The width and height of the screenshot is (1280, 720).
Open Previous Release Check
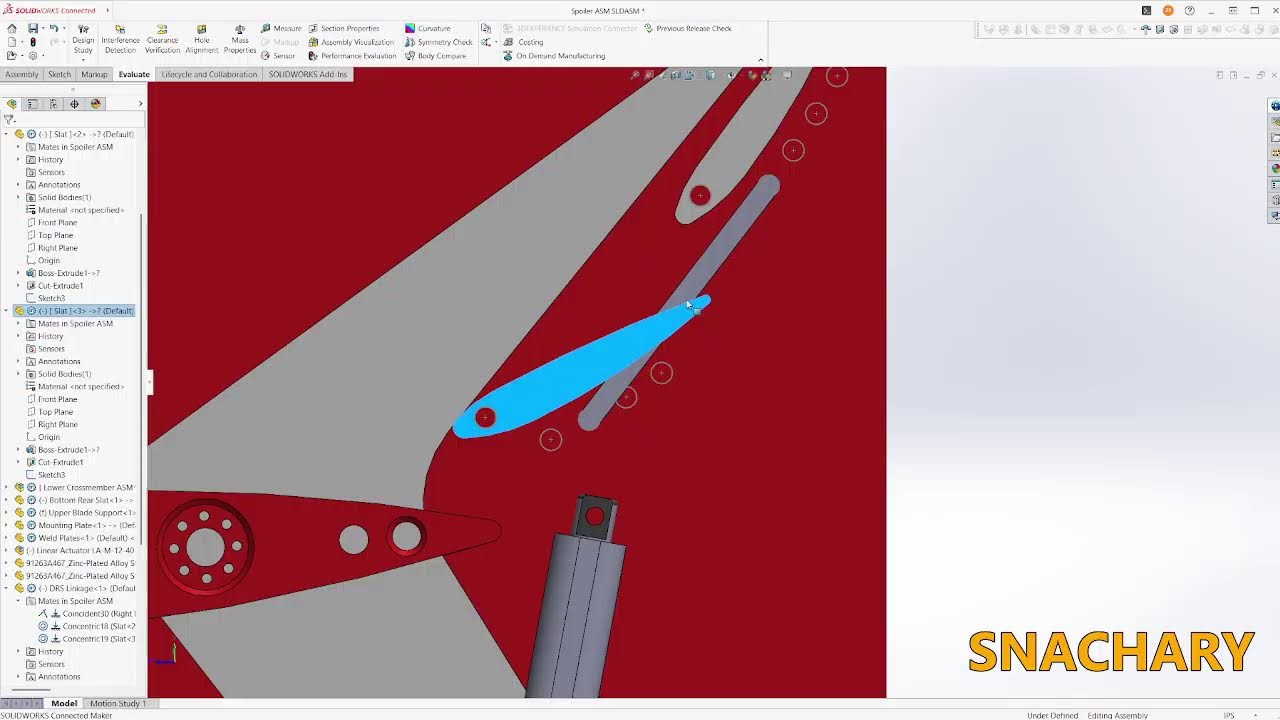pos(687,28)
